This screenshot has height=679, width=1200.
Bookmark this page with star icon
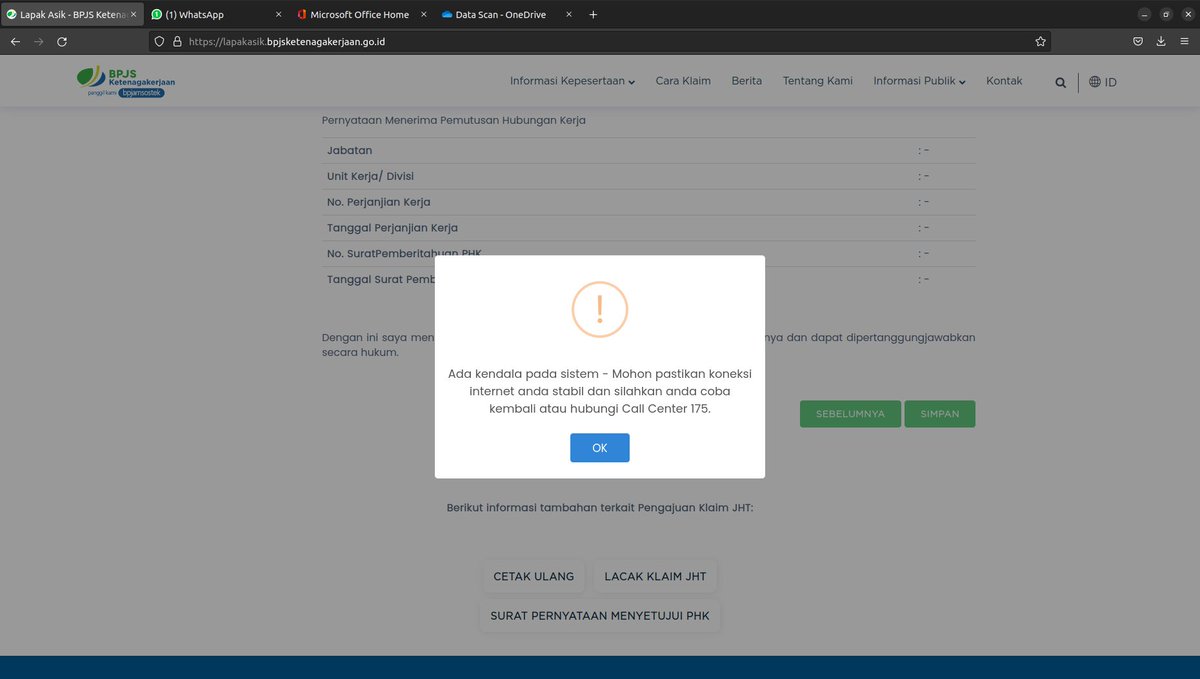click(1040, 42)
